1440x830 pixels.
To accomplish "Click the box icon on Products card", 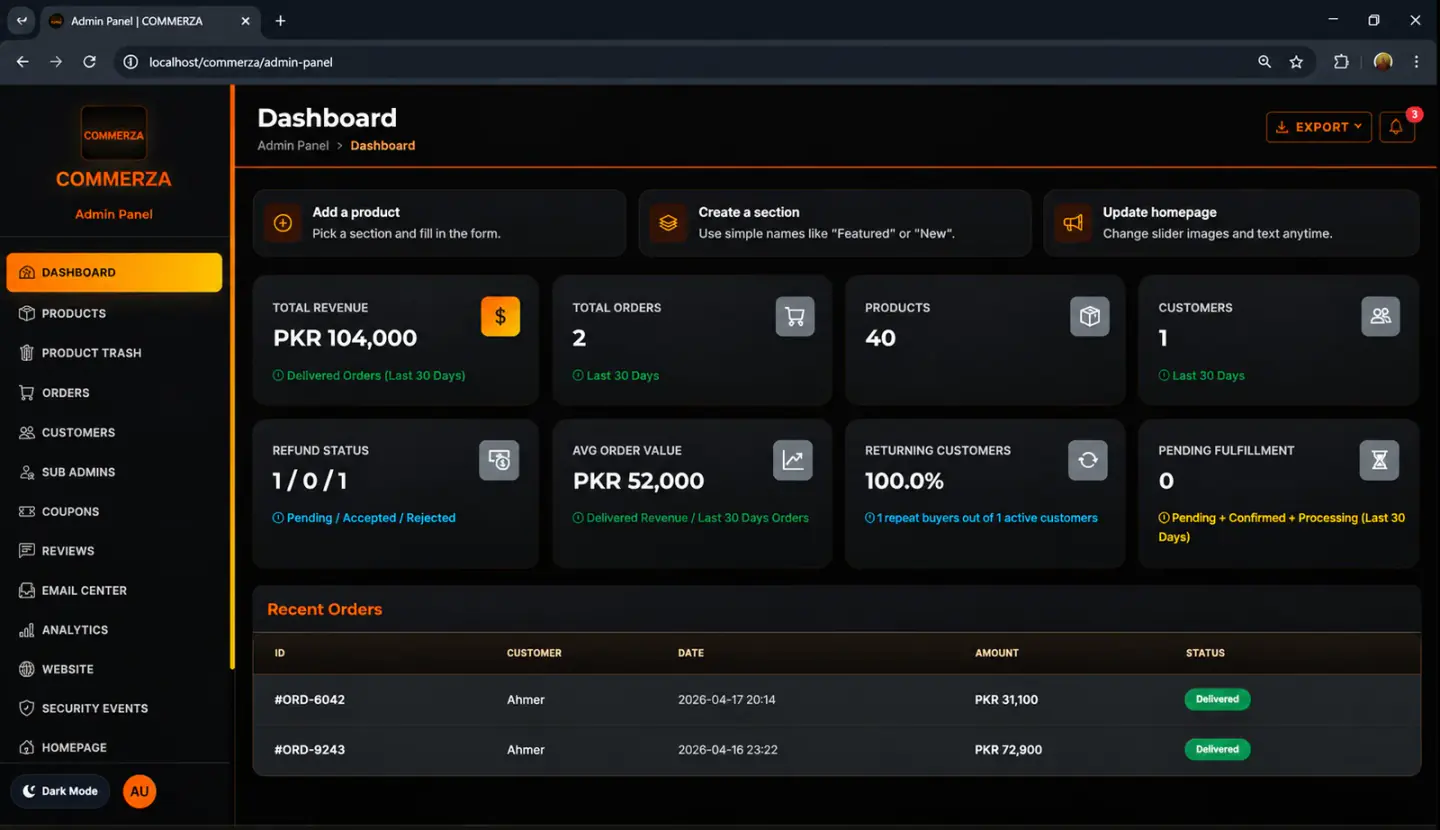I will click(1090, 317).
